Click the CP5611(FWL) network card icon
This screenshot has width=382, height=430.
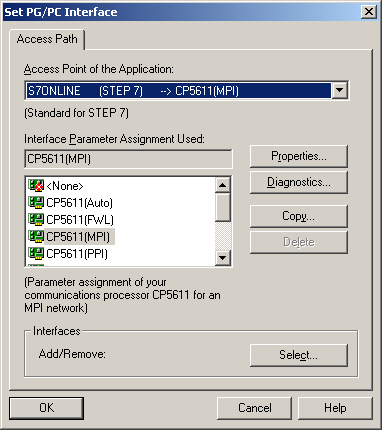pos(36,220)
